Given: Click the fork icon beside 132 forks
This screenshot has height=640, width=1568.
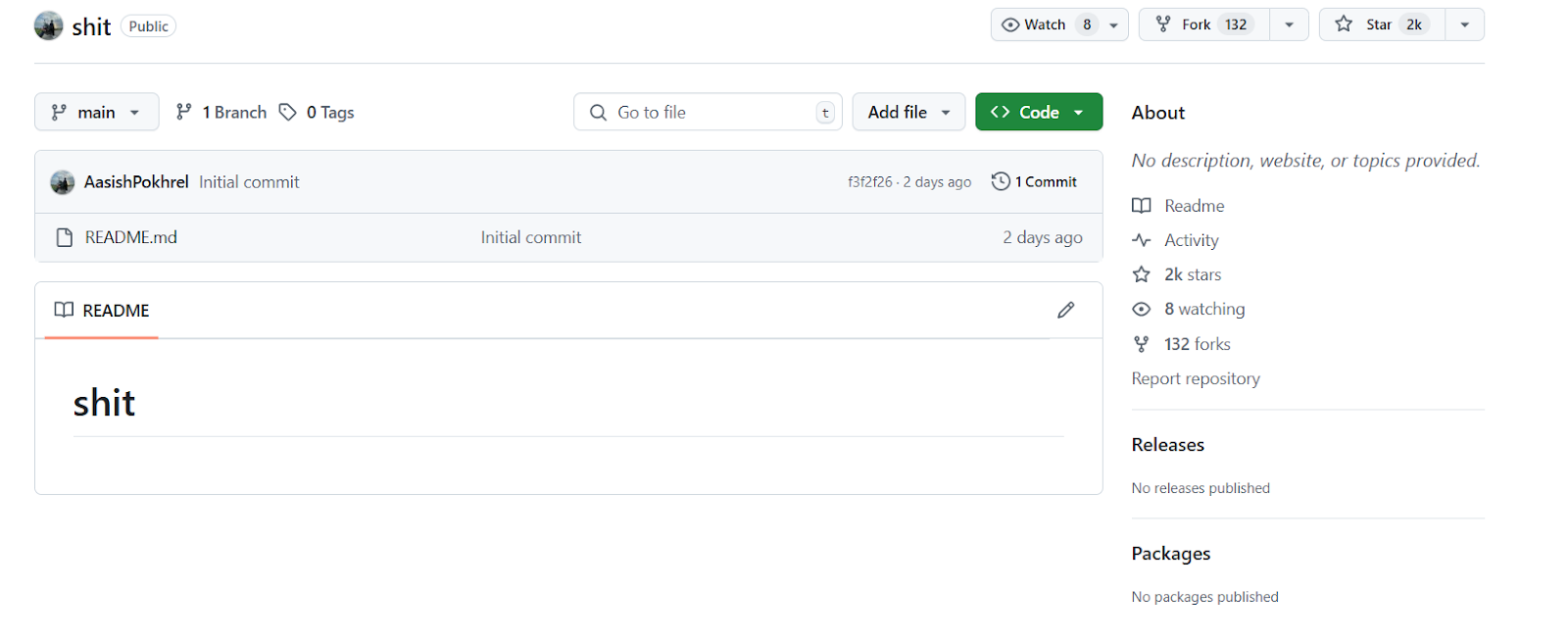Looking at the screenshot, I should click(1141, 344).
